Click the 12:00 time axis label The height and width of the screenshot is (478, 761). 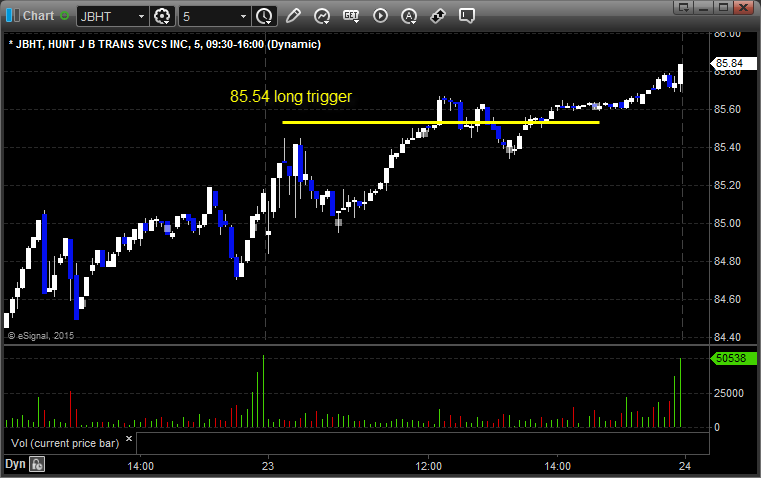[x=429, y=466]
